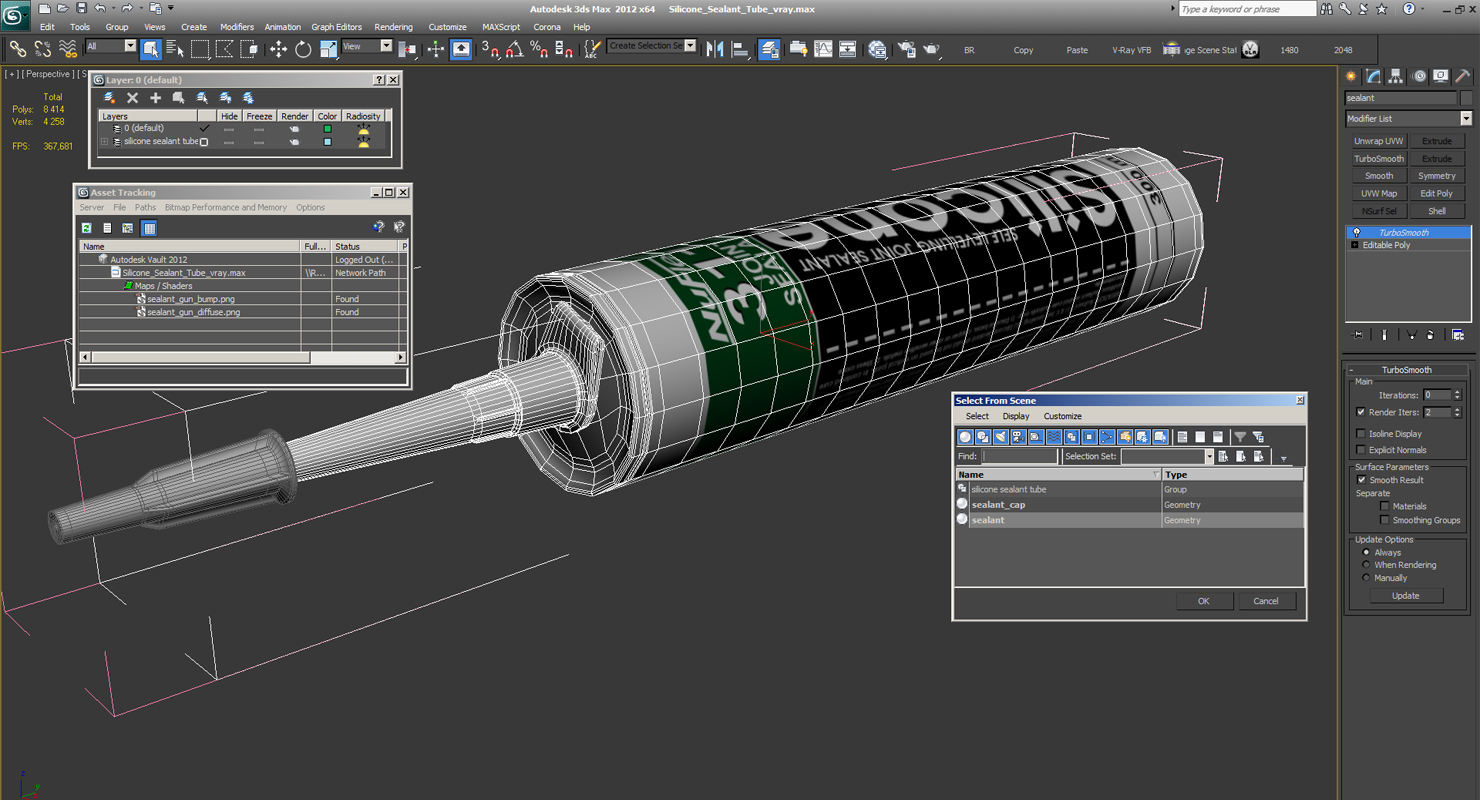Image resolution: width=1480 pixels, height=800 pixels.
Task: Click Delete layer X icon in Layer dialog
Action: 132,98
